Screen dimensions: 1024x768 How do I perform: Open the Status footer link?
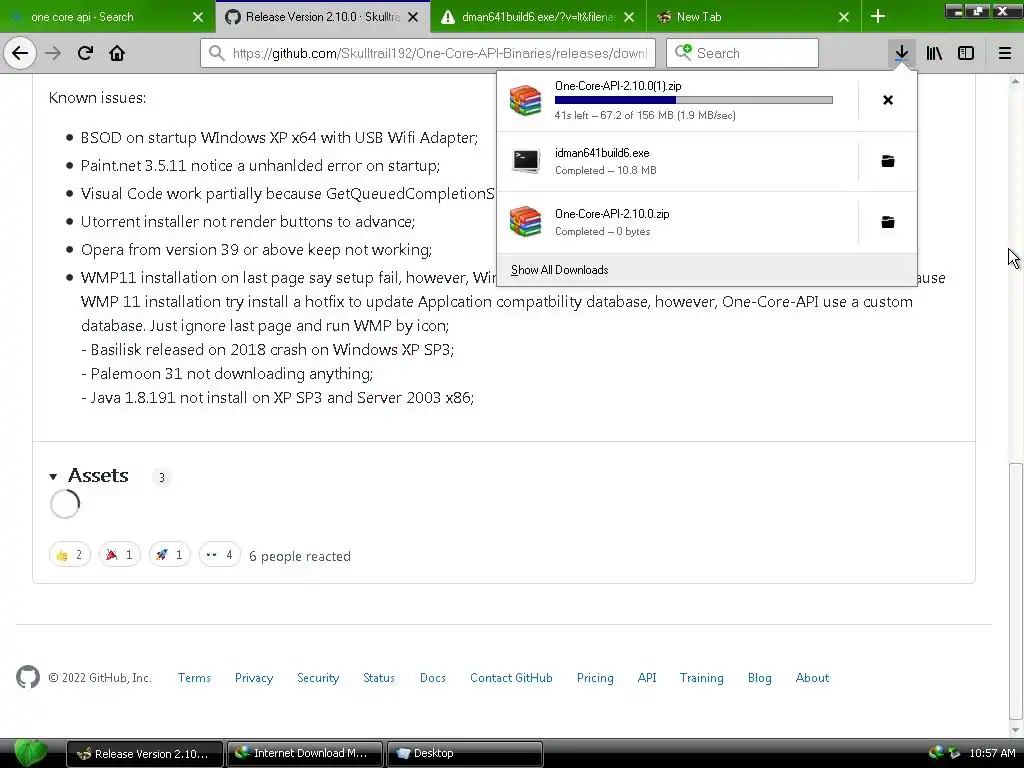(379, 678)
